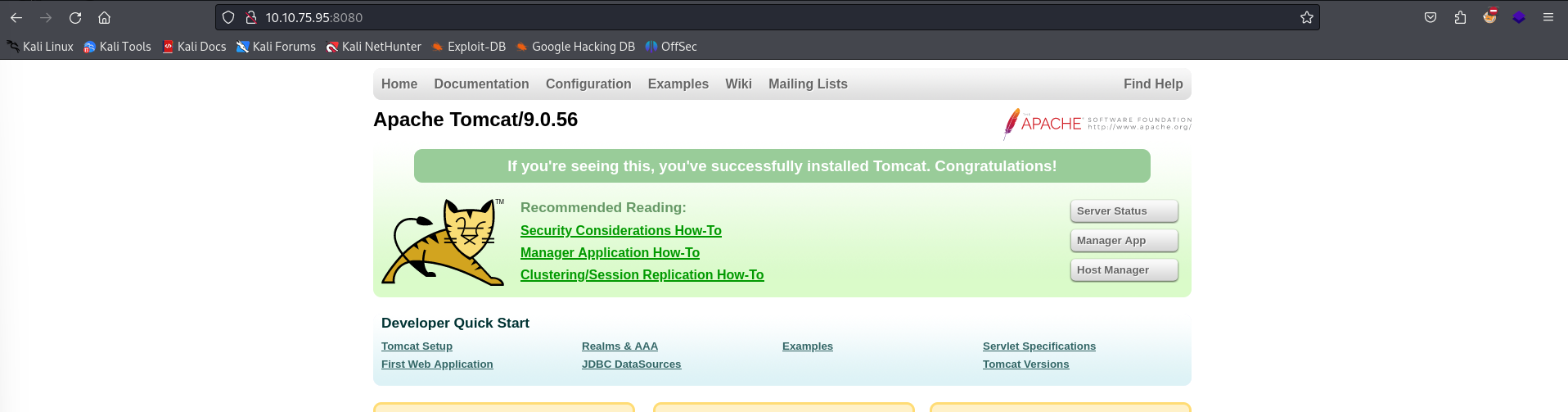Image resolution: width=1568 pixels, height=412 pixels.
Task: Reload the current page
Action: 75,17
